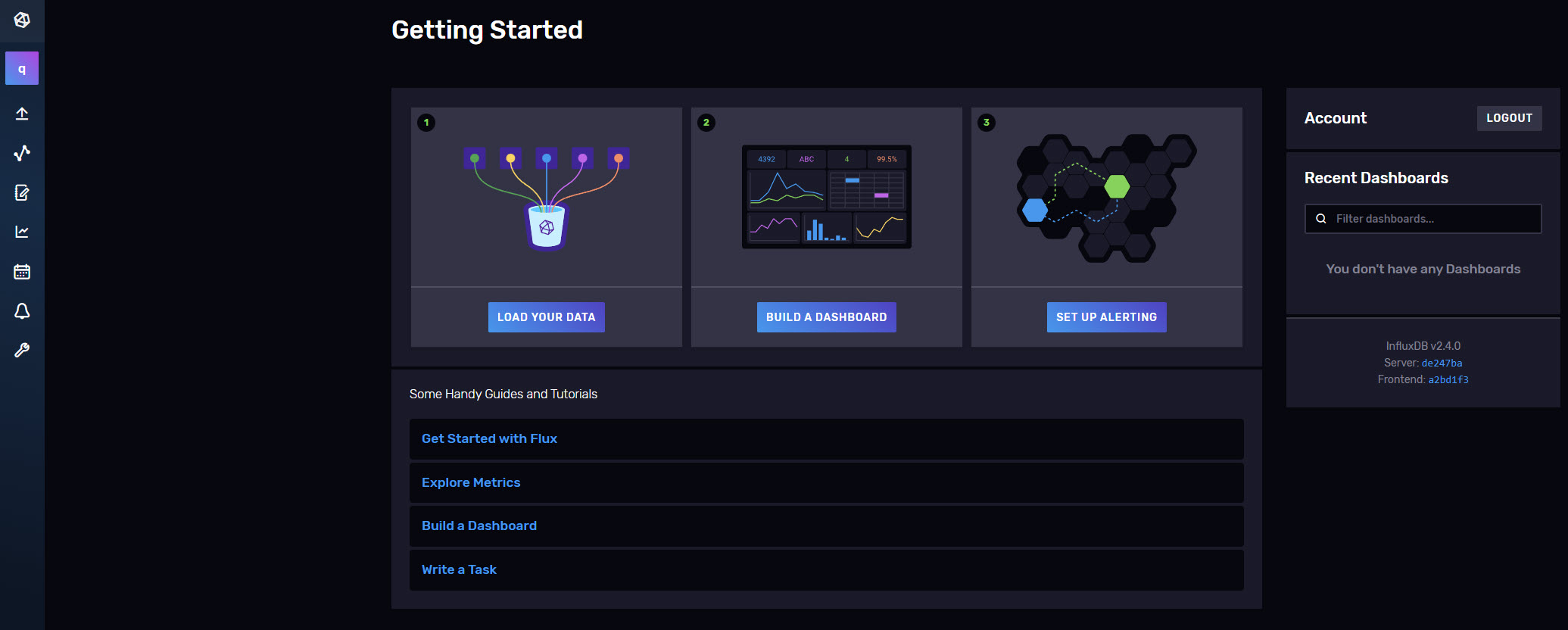
Task: Open the Alerts bell icon
Action: tap(22, 310)
